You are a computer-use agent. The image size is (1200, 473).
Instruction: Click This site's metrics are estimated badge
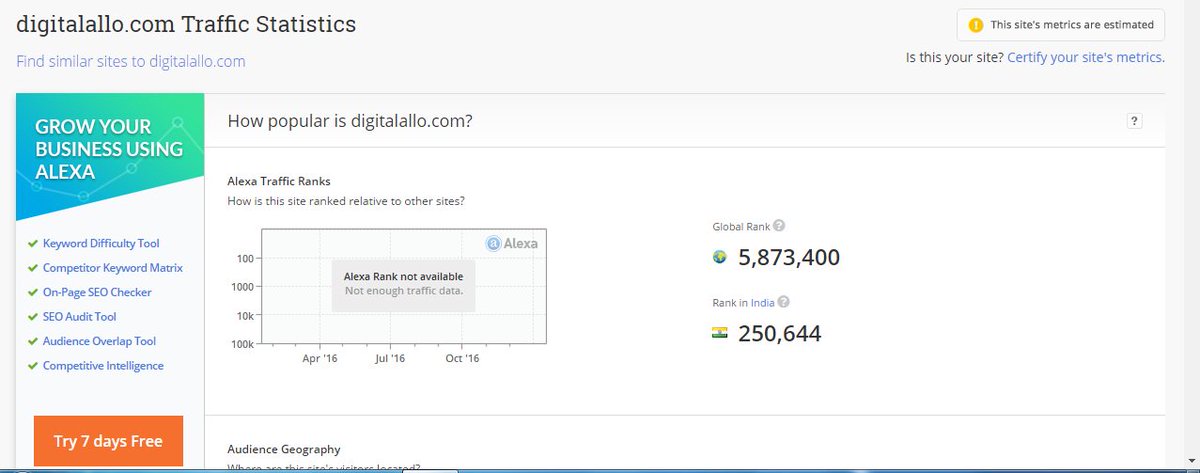[1061, 25]
